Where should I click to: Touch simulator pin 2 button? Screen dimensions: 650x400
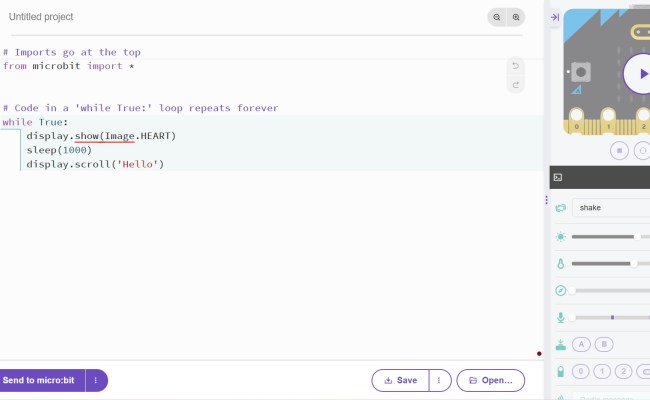(x=623, y=371)
